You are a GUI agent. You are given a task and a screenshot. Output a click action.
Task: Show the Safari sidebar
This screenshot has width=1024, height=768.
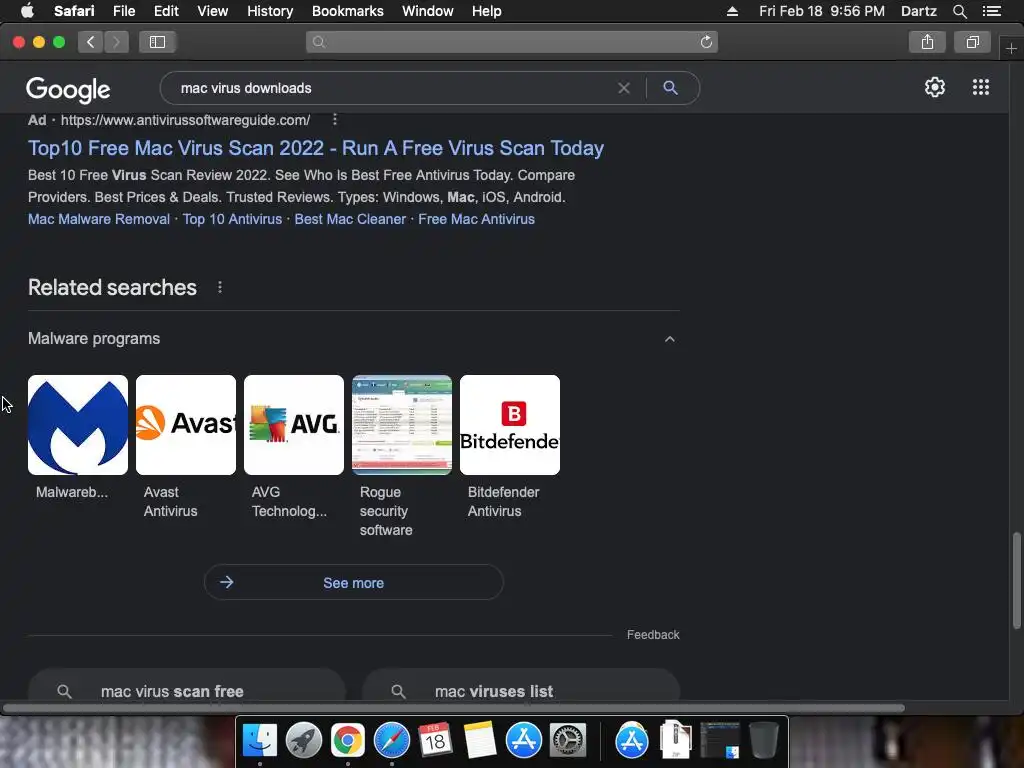157,42
